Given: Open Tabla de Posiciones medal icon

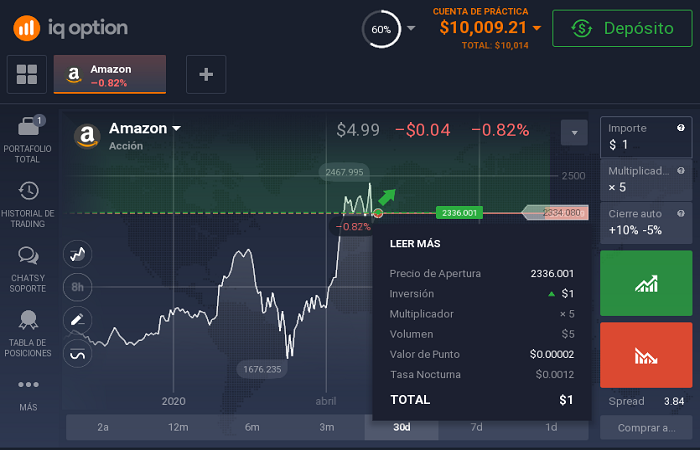Looking at the screenshot, I should coord(28,320).
